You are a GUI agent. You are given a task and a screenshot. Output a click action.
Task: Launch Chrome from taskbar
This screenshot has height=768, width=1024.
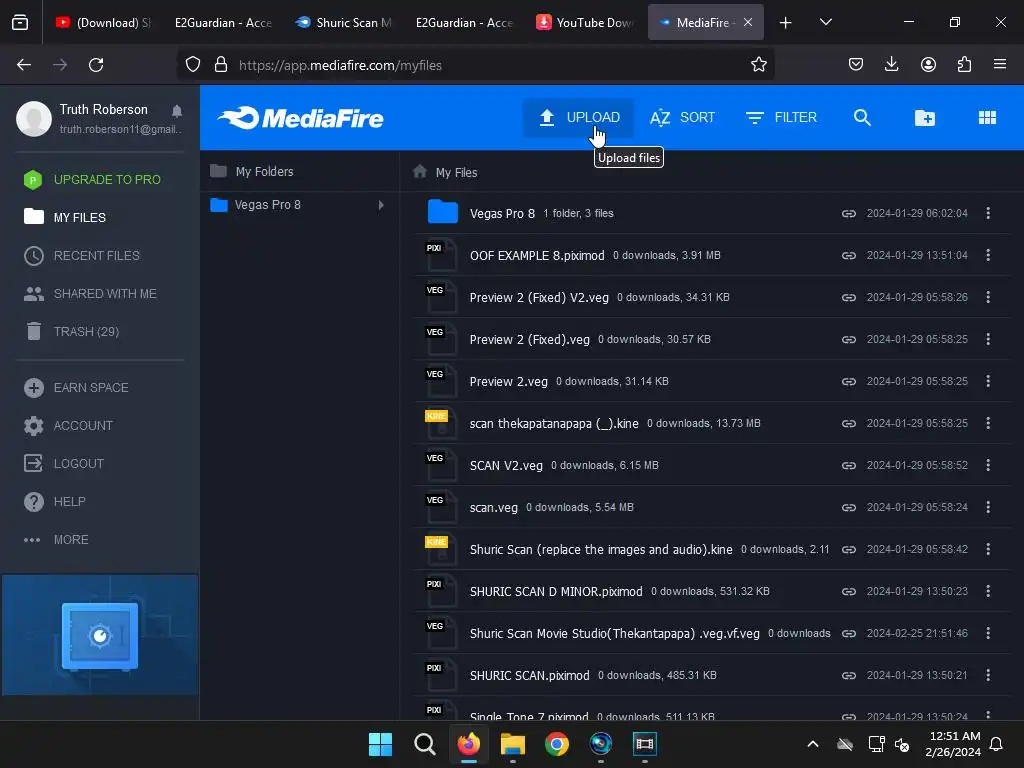(556, 744)
